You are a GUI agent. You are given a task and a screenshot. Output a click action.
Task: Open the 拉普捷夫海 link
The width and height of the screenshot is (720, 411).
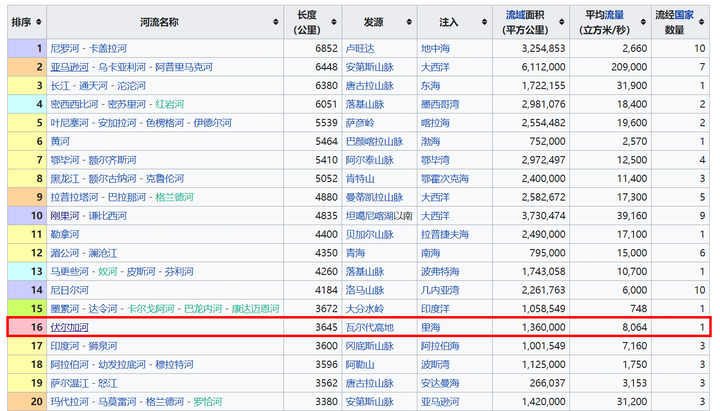pos(445,234)
